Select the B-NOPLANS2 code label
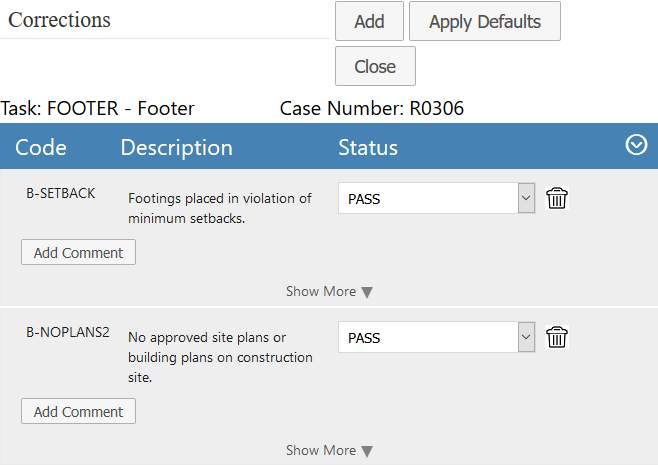The height and width of the screenshot is (465, 658). tap(68, 332)
